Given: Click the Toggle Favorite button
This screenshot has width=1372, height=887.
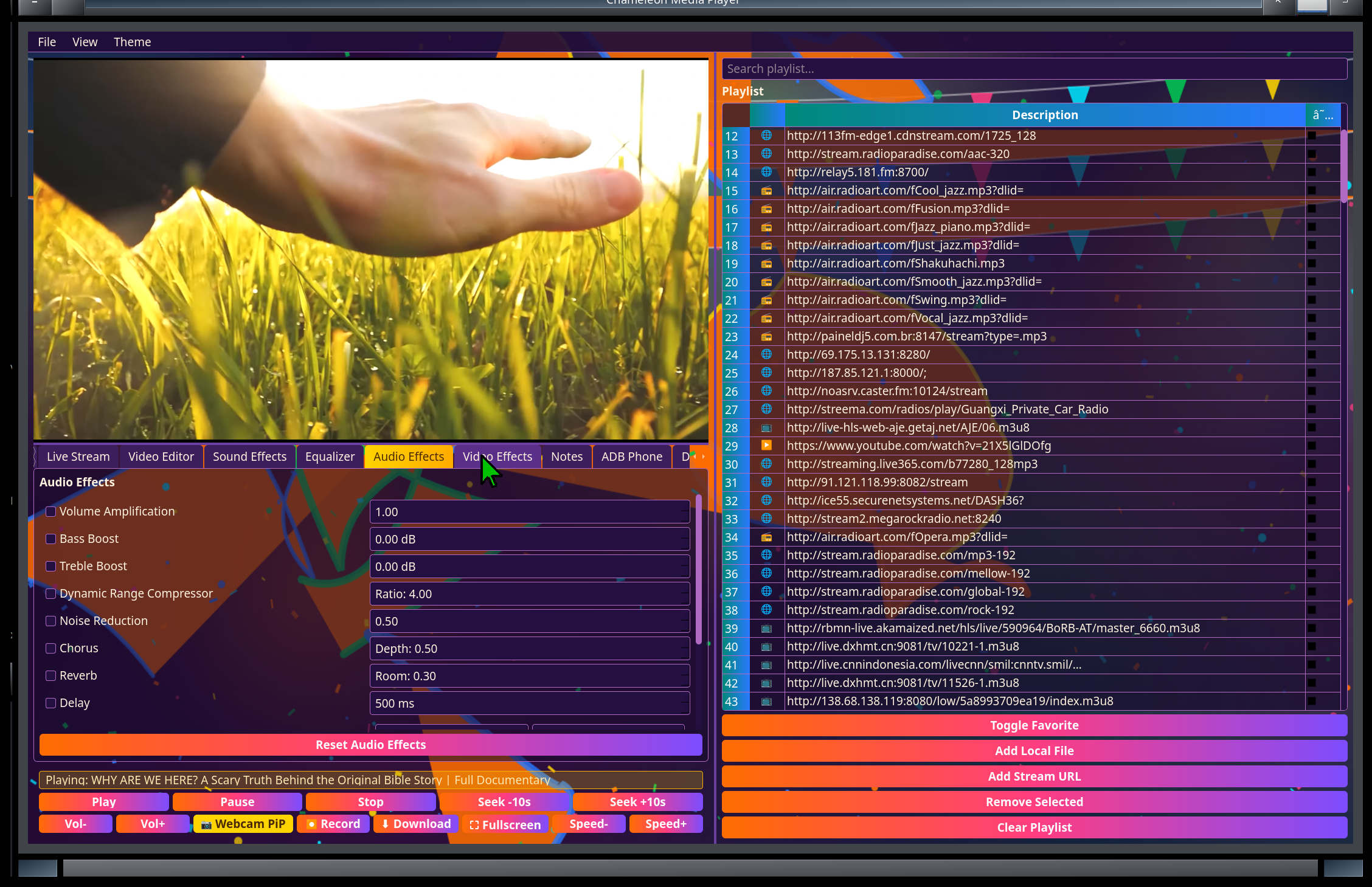Looking at the screenshot, I should click(1034, 725).
